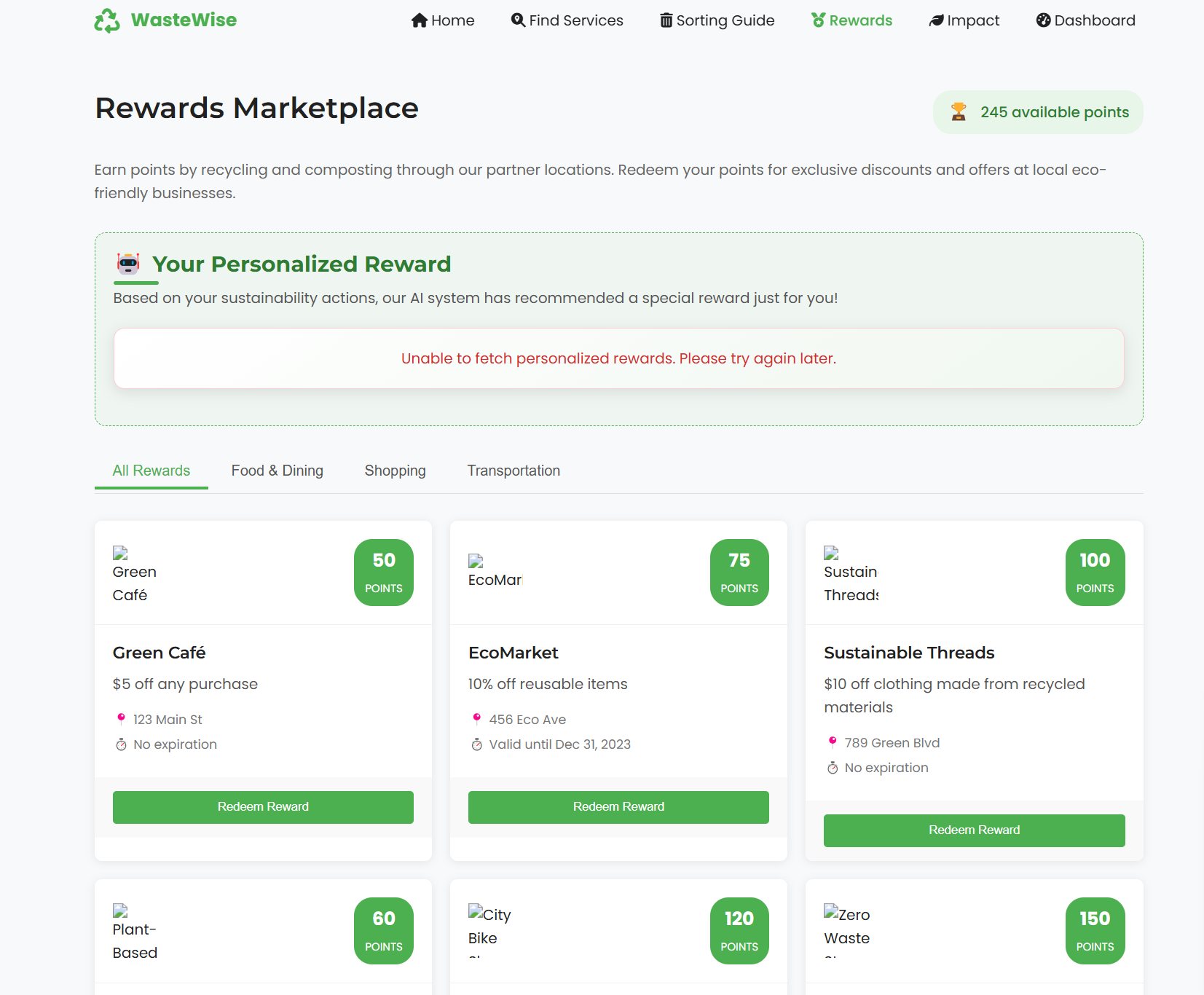This screenshot has height=995, width=1204.
Task: Switch to the Food & Dining tab
Action: tap(277, 471)
